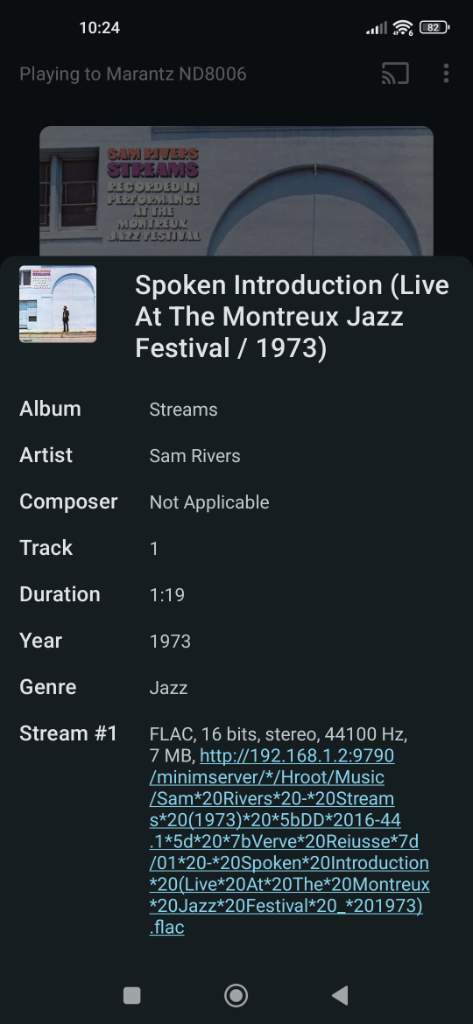Tap the Composer 'Not Applicable' value

click(x=209, y=502)
